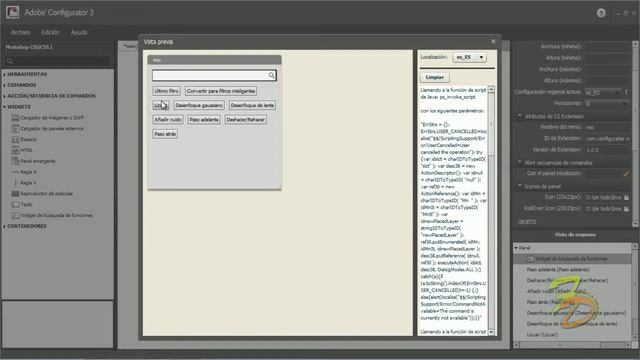Viewport: 640px width, 360px height.
Task: Click the Nombre del menú field
Action: 606,127
